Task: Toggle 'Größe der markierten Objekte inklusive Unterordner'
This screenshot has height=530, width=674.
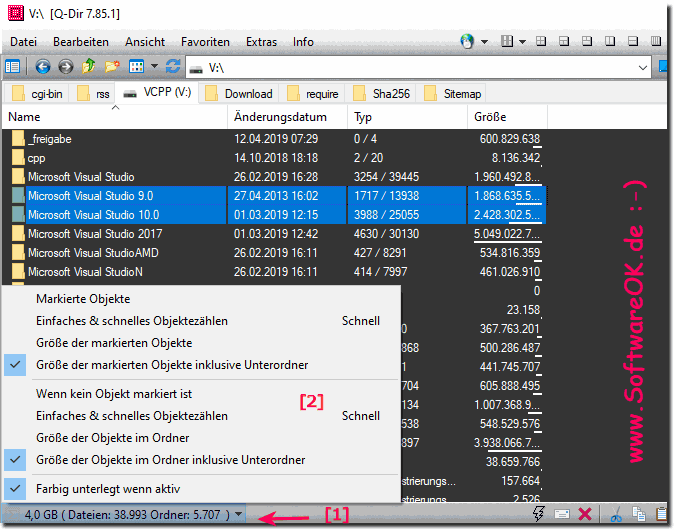Action: [172, 365]
